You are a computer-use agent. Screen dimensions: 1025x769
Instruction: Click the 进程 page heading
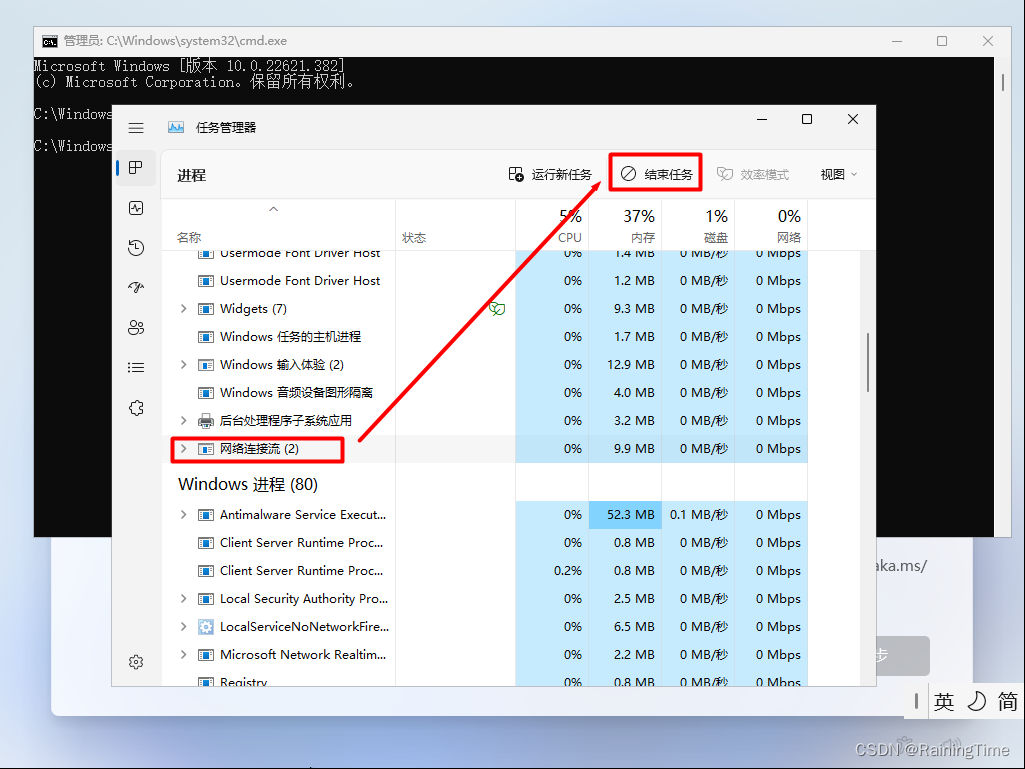[x=192, y=175]
